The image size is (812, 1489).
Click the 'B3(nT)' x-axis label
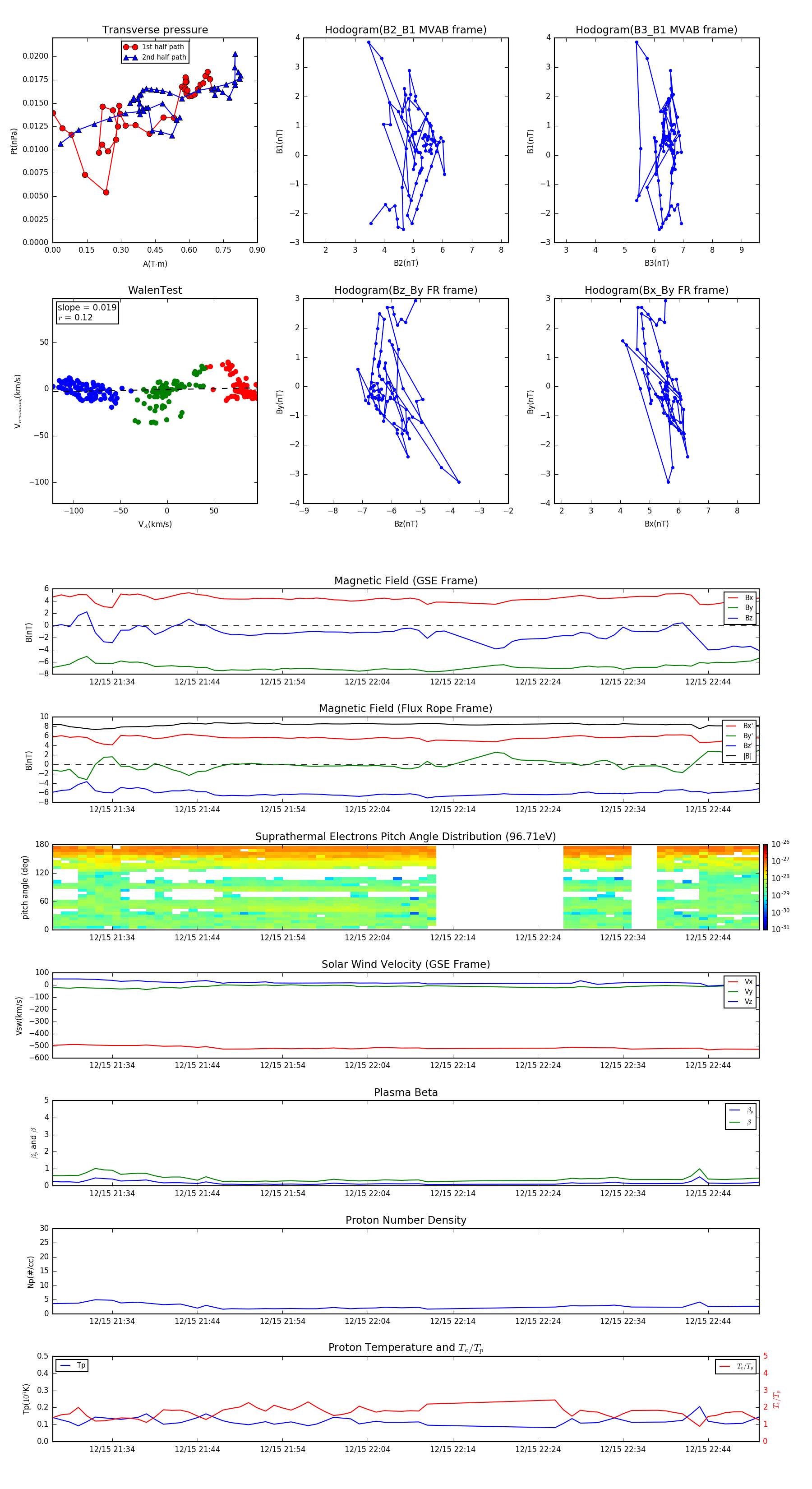656,263
